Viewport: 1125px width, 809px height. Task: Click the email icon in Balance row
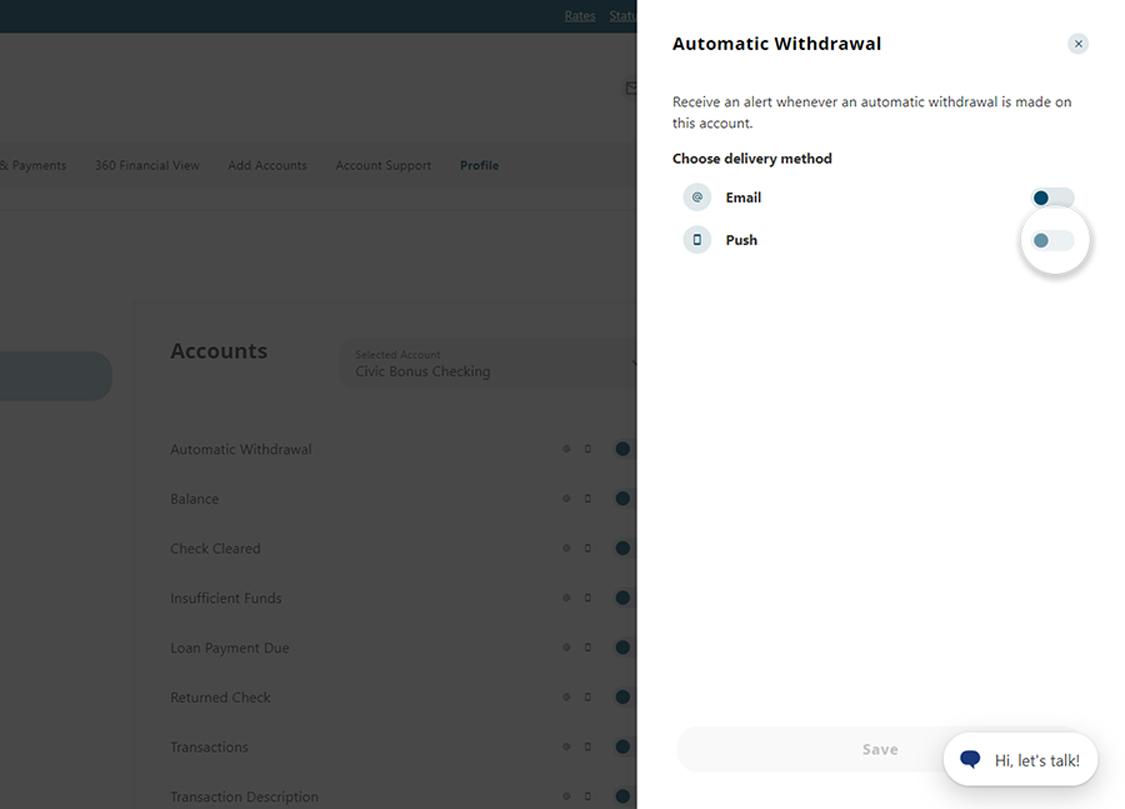[566, 498]
